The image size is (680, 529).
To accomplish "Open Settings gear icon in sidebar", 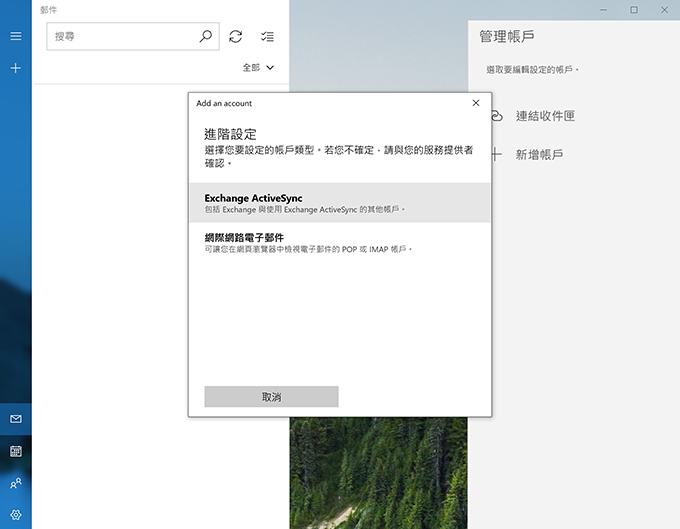I will pyautogui.click(x=16, y=515).
